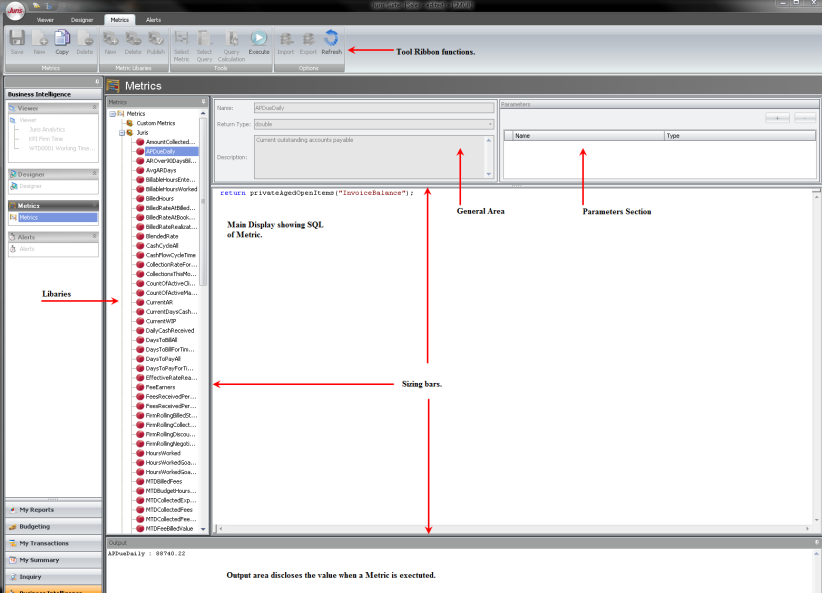
Task: Click the Query Calculation tool icon
Action: 232,40
